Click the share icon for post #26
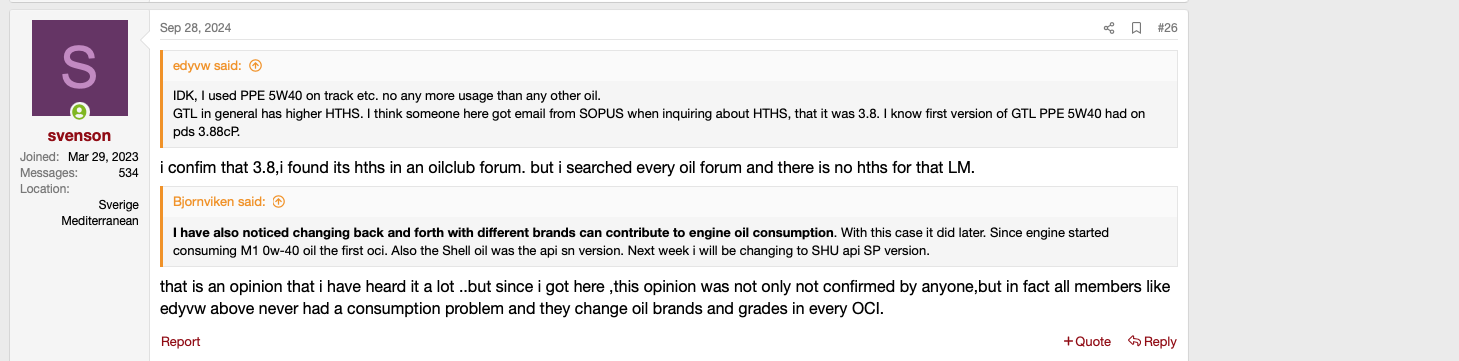The image size is (1459, 361). pyautogui.click(x=1109, y=28)
